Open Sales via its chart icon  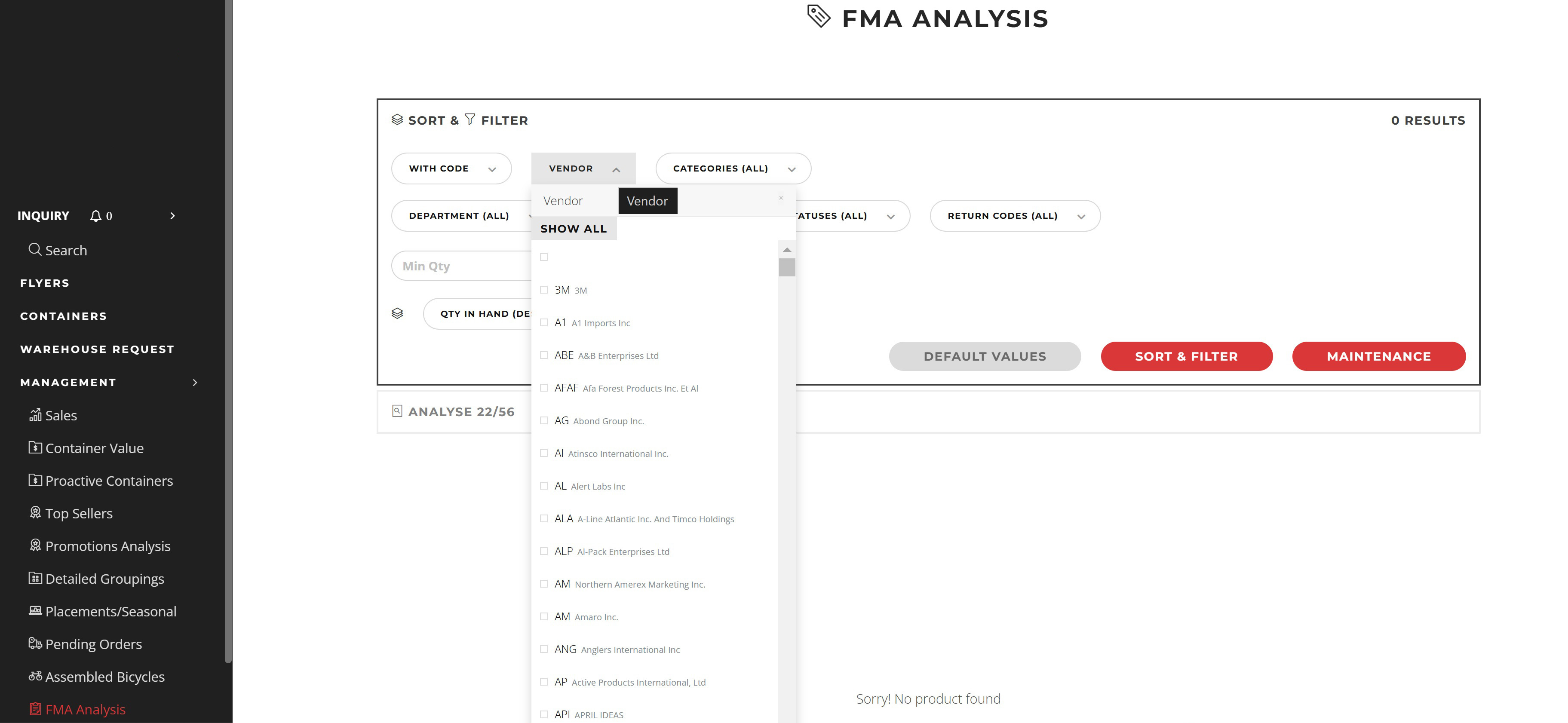pyautogui.click(x=35, y=415)
